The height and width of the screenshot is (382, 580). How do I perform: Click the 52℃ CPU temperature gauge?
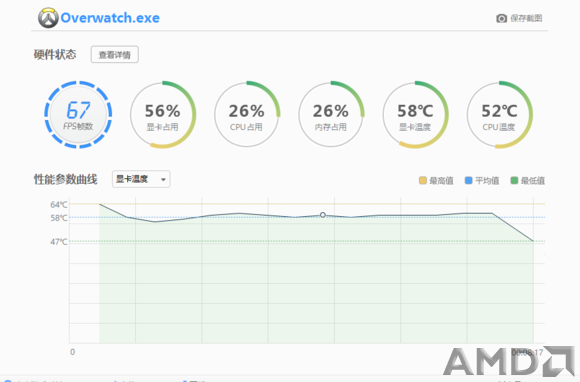499,115
